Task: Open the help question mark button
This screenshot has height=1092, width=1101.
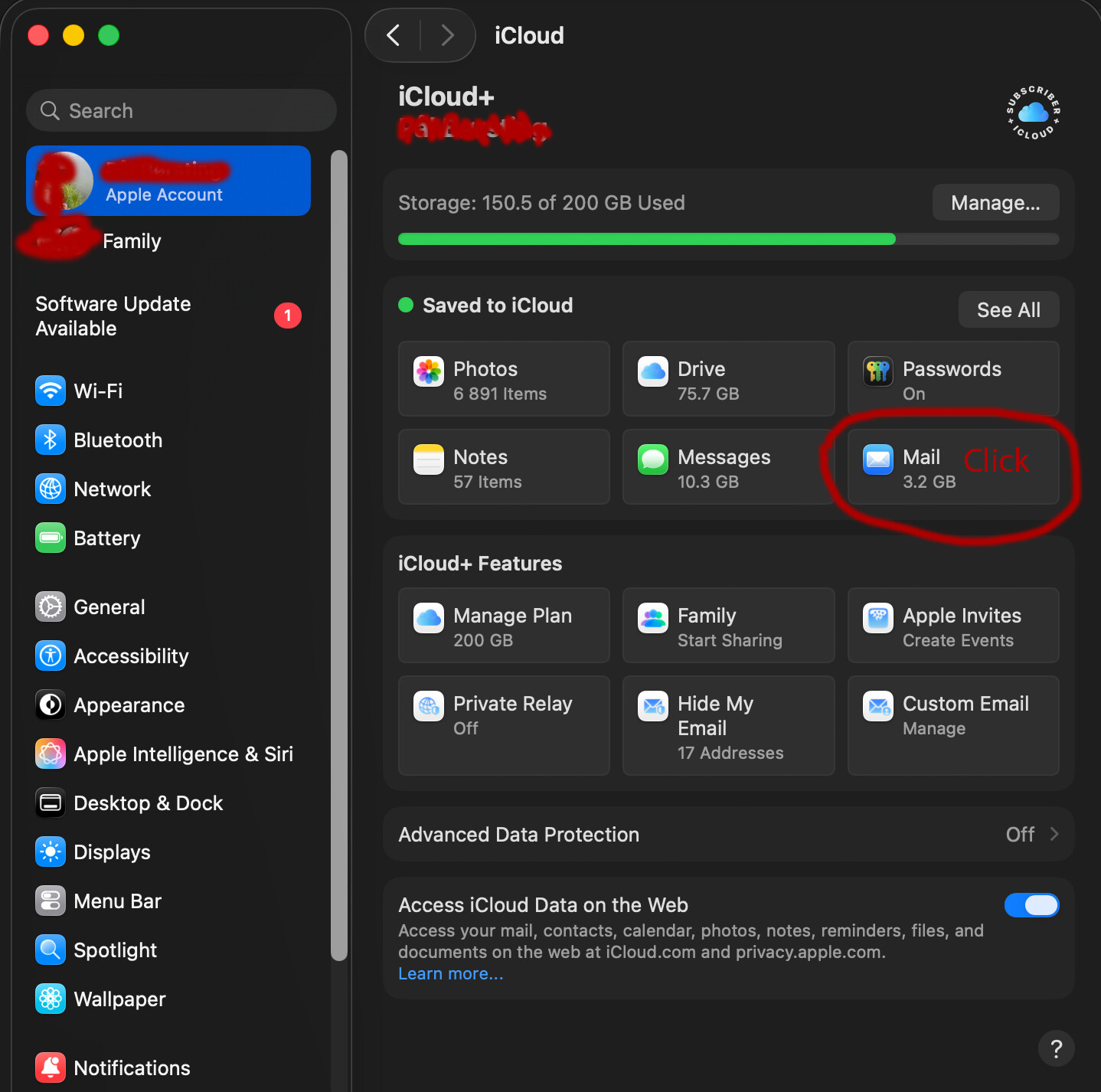Action: click(x=1056, y=1048)
